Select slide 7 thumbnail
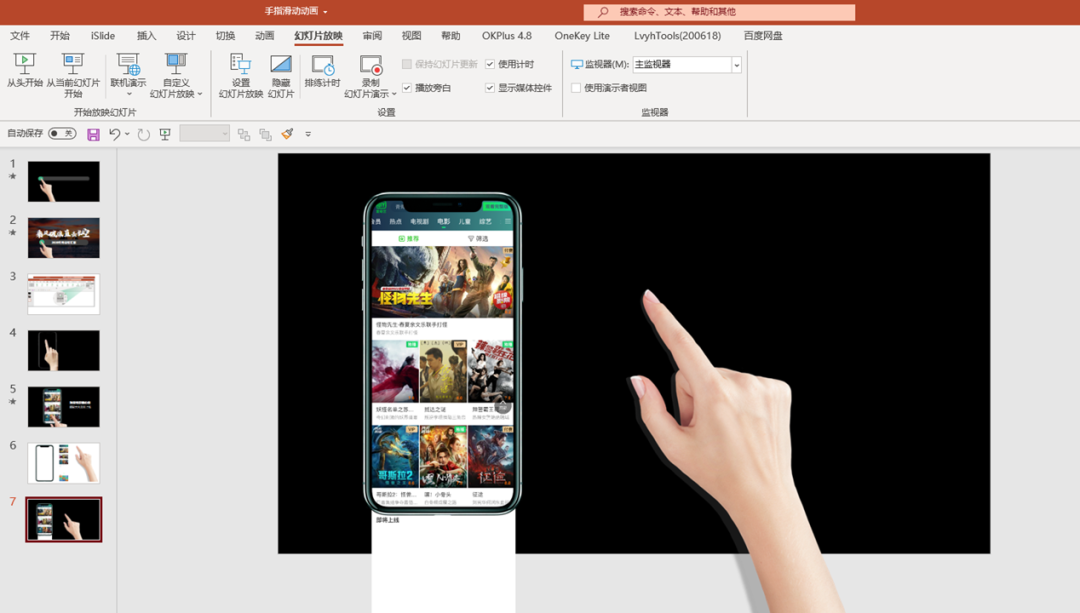The width and height of the screenshot is (1080, 613). (x=63, y=519)
